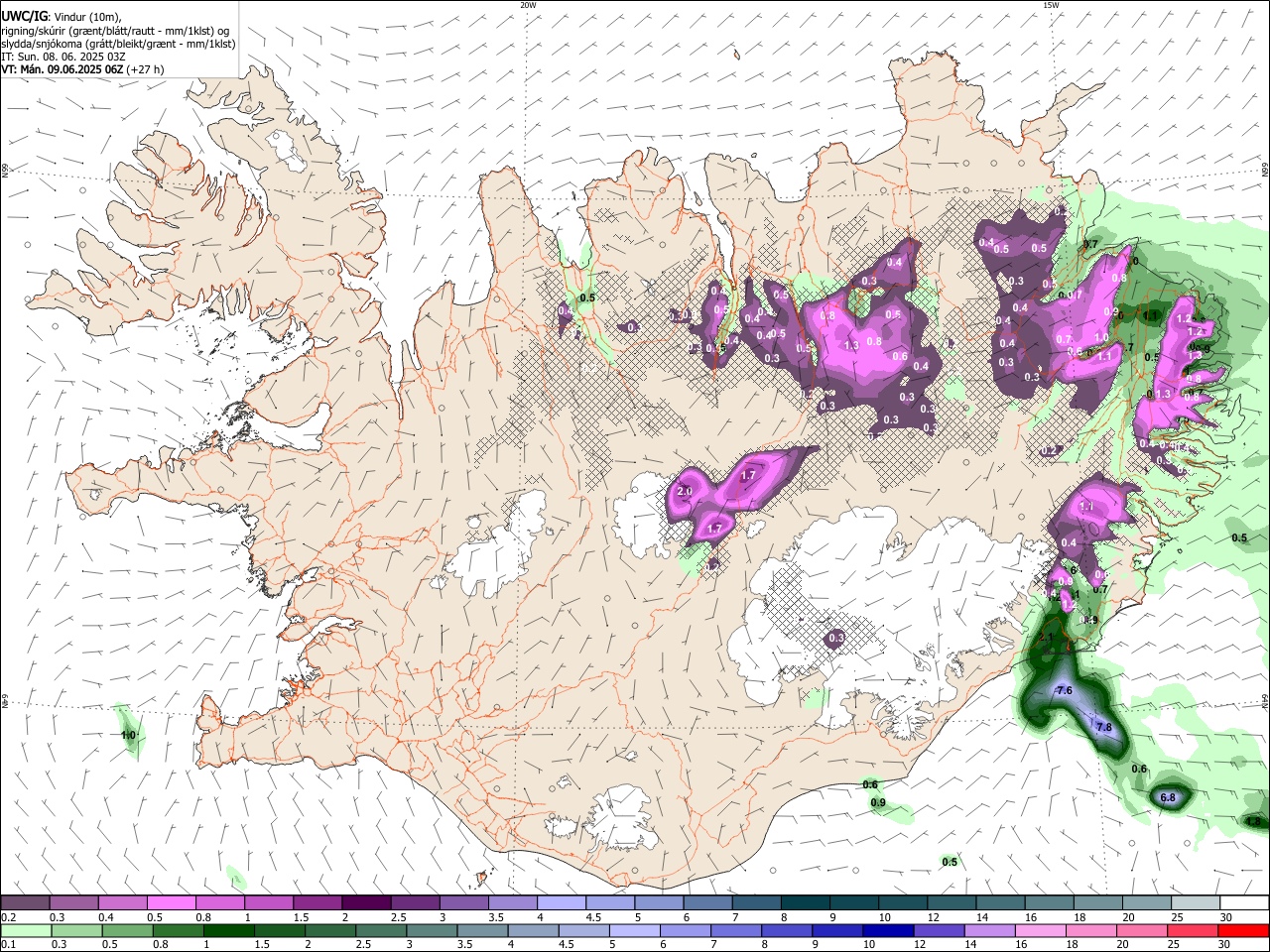Click the '0.4' label on the purple scale
1270x952 pixels.
click(x=106, y=917)
